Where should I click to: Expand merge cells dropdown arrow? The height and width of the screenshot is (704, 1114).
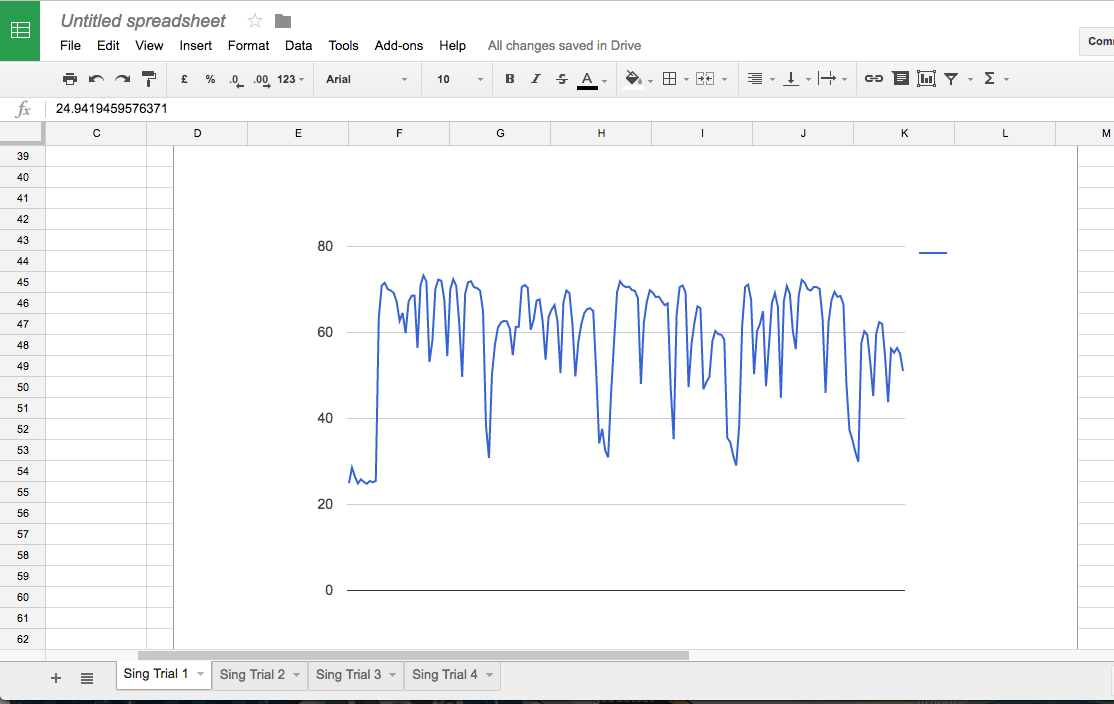click(x=725, y=80)
